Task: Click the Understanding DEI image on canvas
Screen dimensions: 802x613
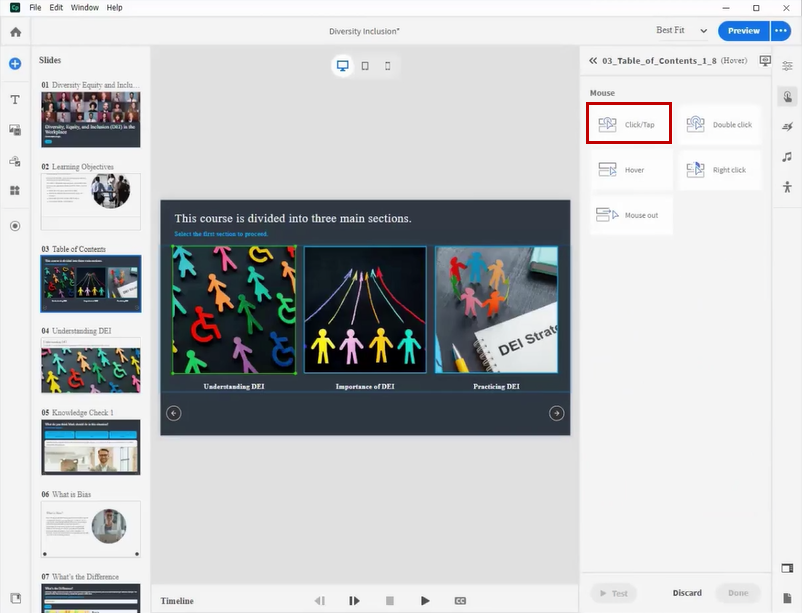Action: click(x=234, y=310)
